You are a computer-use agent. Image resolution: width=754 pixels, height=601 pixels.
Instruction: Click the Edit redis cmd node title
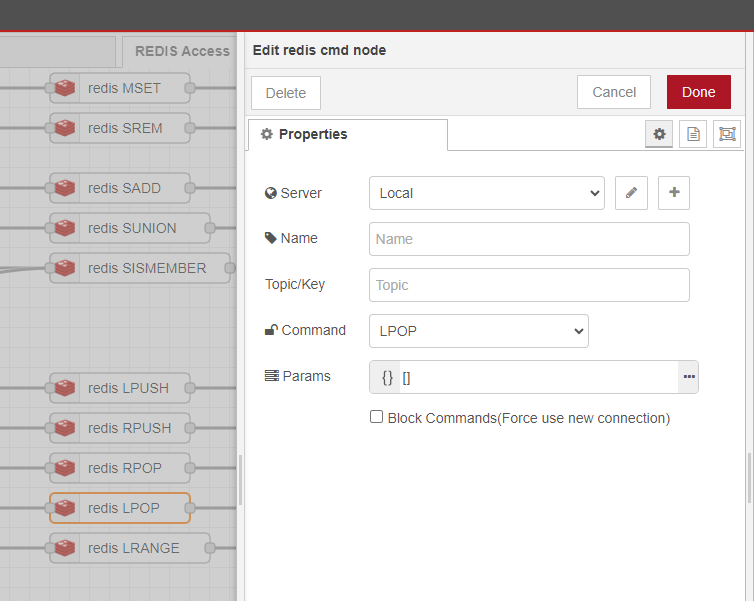(319, 50)
